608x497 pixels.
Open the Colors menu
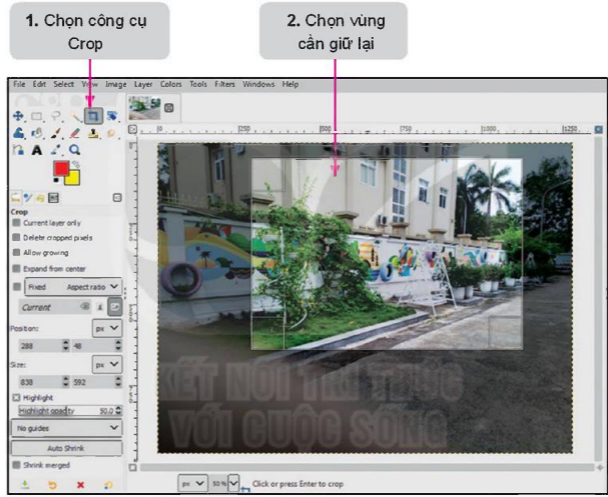pos(171,84)
